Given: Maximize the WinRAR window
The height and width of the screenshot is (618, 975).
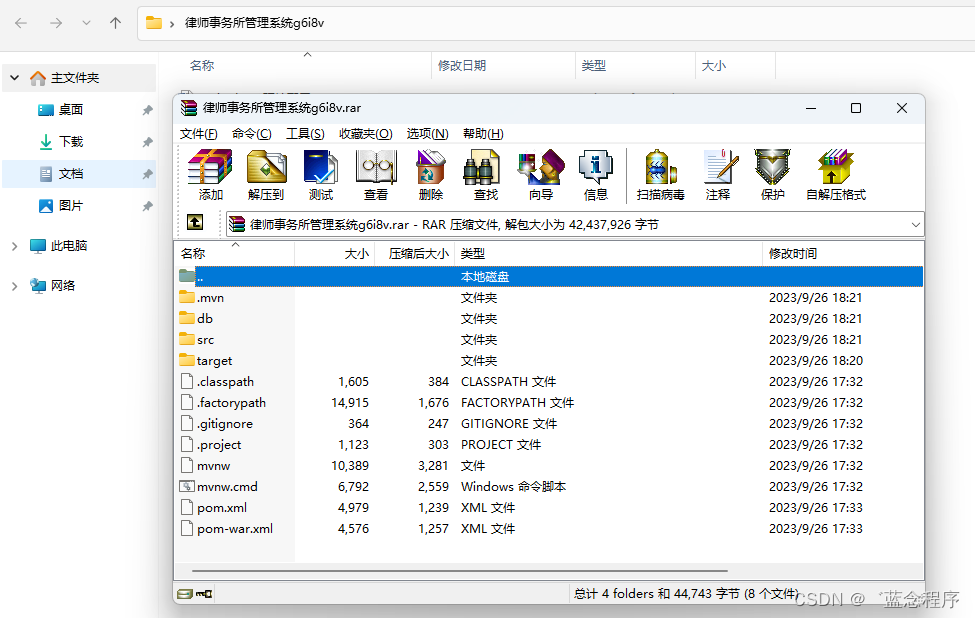Looking at the screenshot, I should pyautogui.click(x=856, y=108).
